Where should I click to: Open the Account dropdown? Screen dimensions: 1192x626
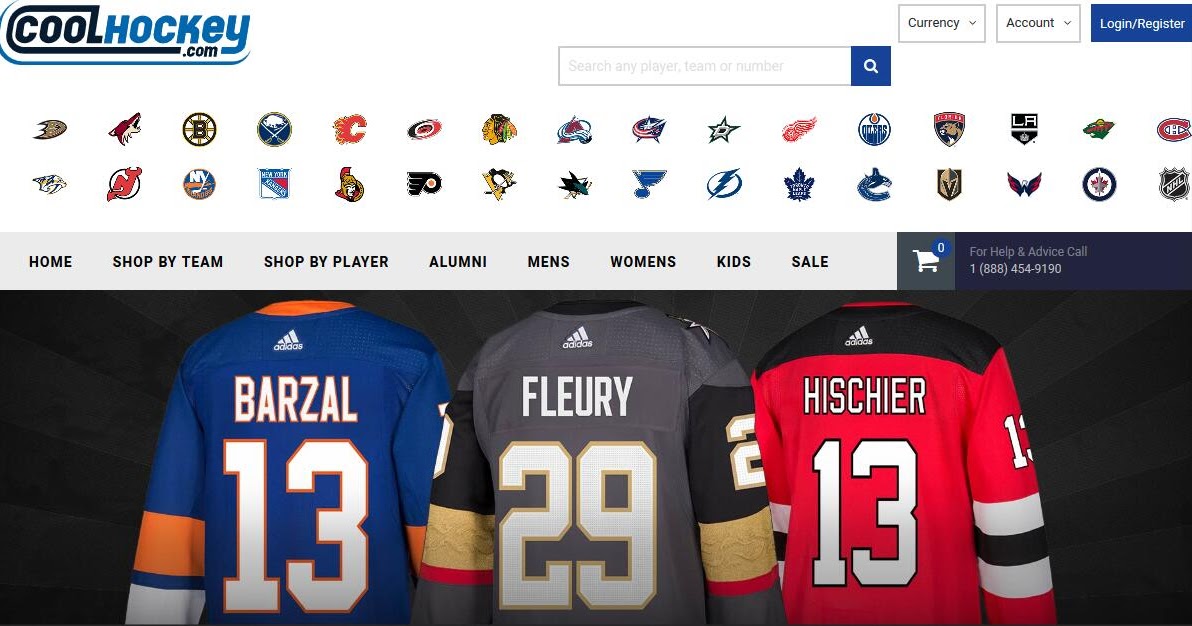click(x=1037, y=23)
